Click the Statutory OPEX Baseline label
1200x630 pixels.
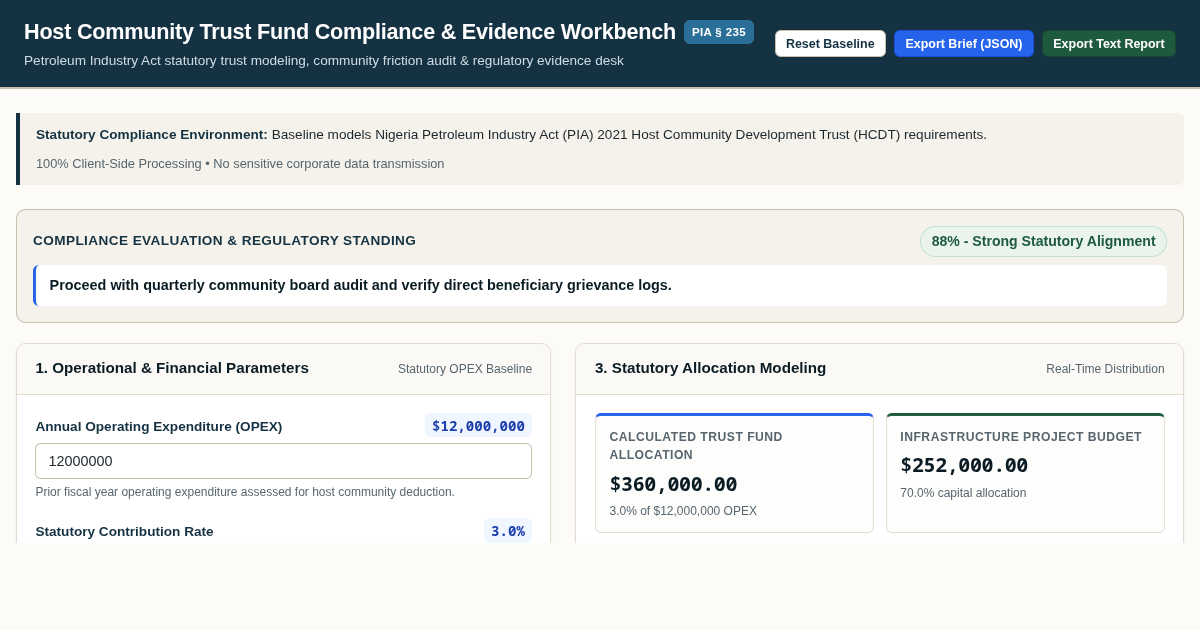click(465, 369)
